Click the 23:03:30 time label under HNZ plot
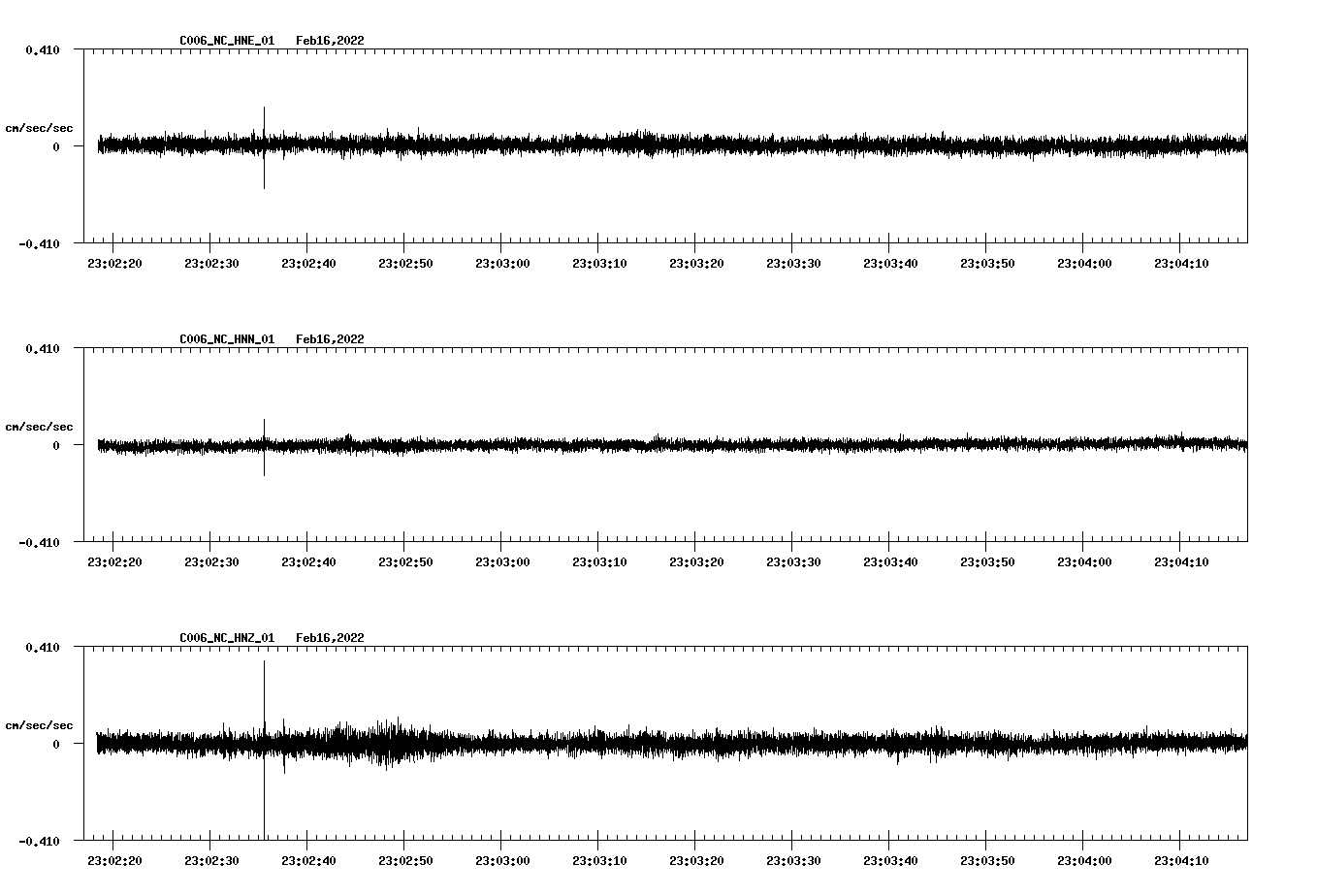The image size is (1317, 896). (793, 861)
